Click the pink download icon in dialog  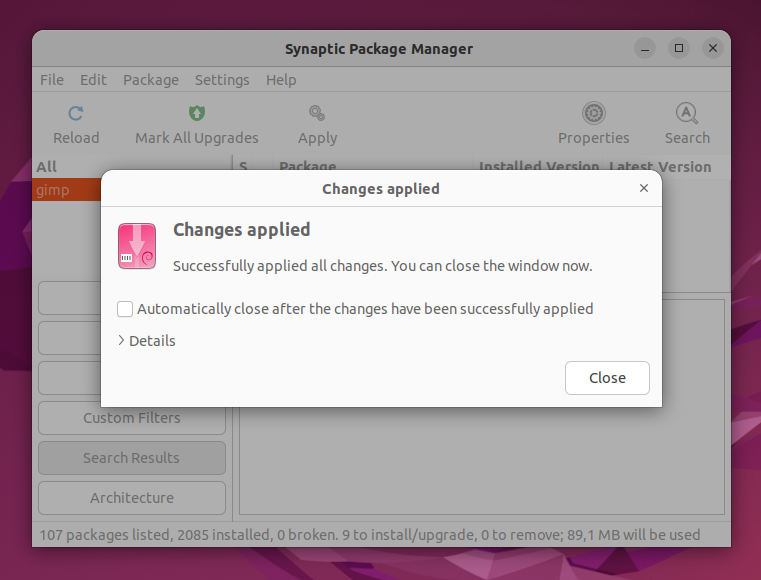click(137, 246)
